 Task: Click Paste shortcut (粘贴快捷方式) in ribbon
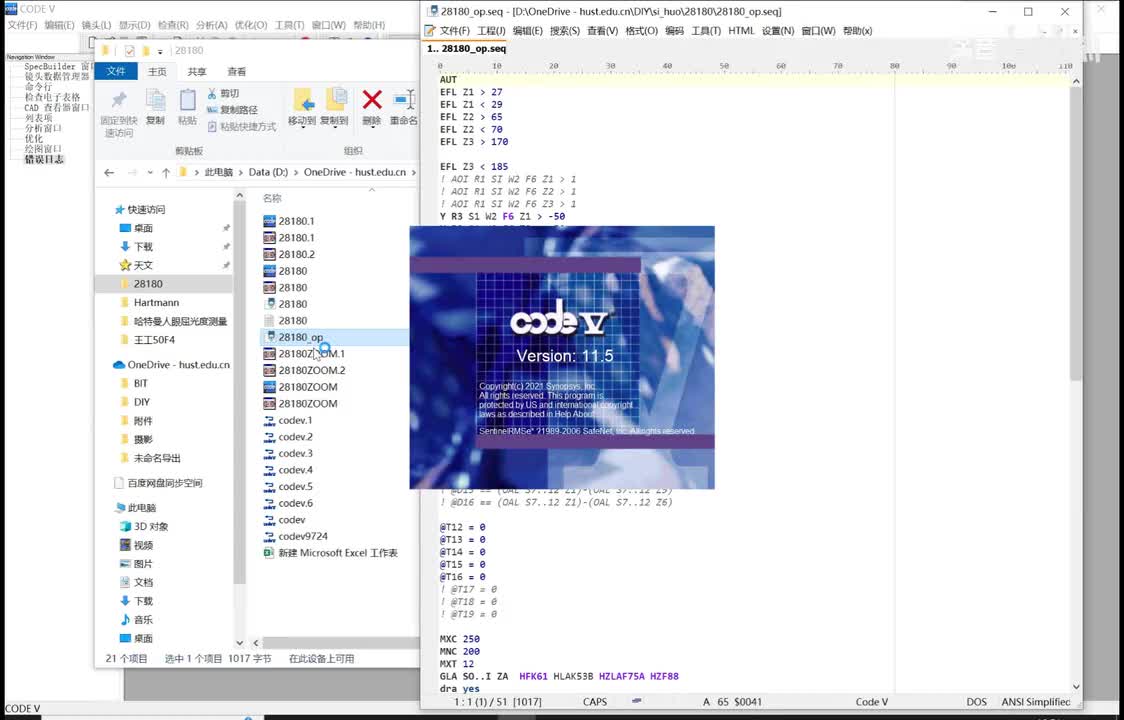tap(242, 126)
